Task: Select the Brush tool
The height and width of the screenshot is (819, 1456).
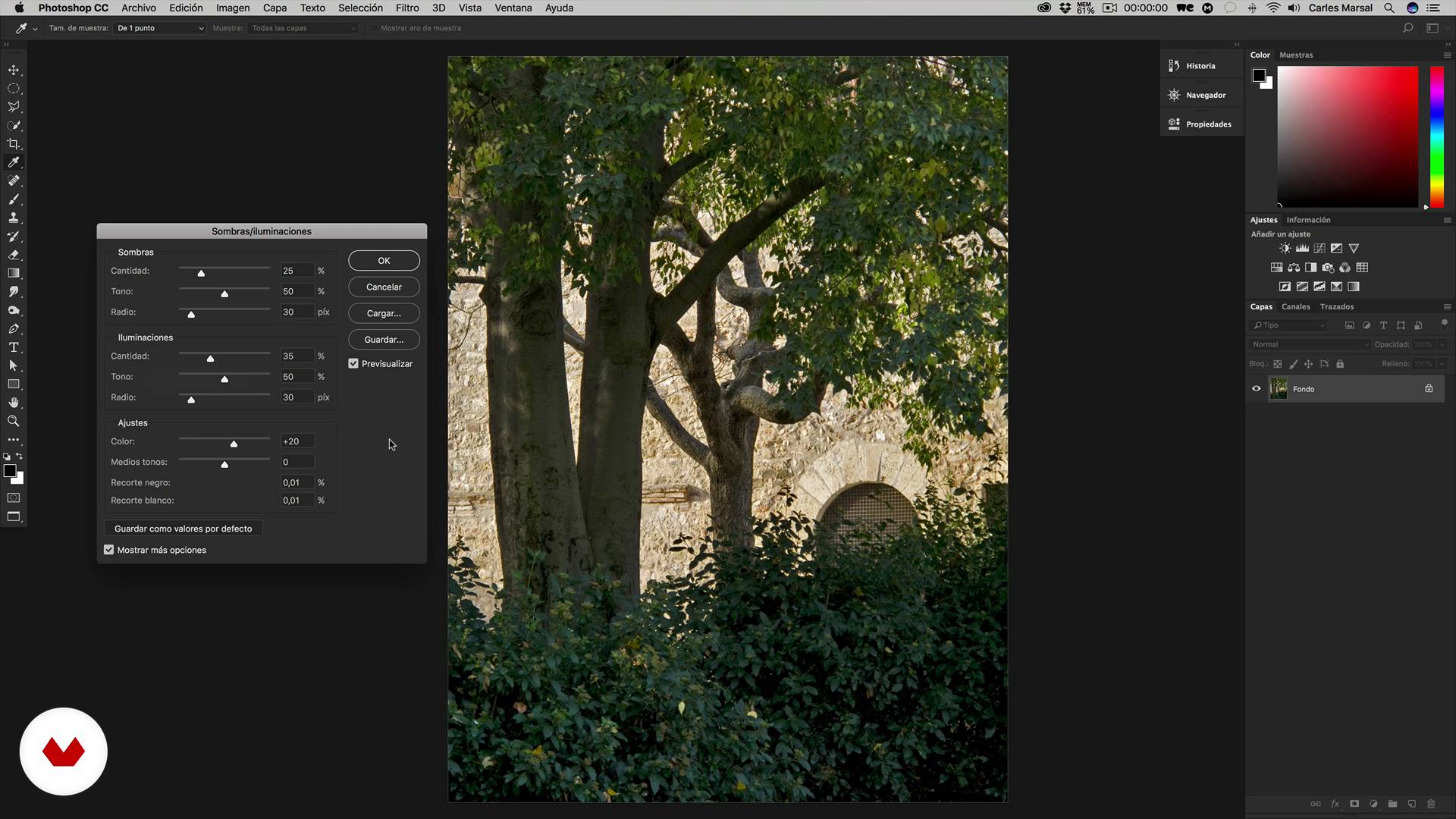Action: pyautogui.click(x=14, y=199)
